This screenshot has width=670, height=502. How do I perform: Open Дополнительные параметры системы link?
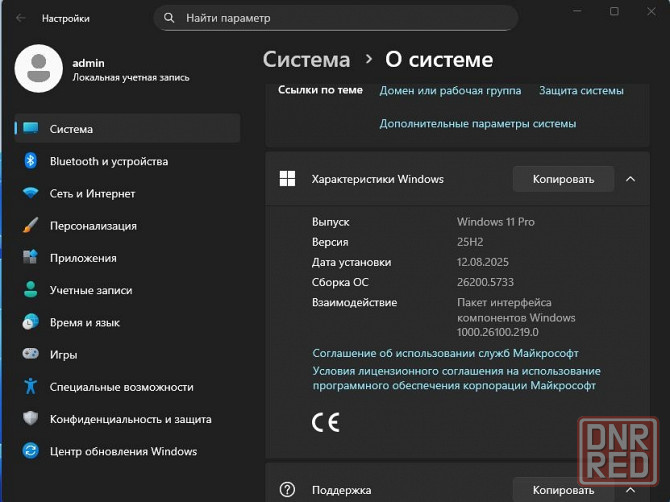[478, 123]
